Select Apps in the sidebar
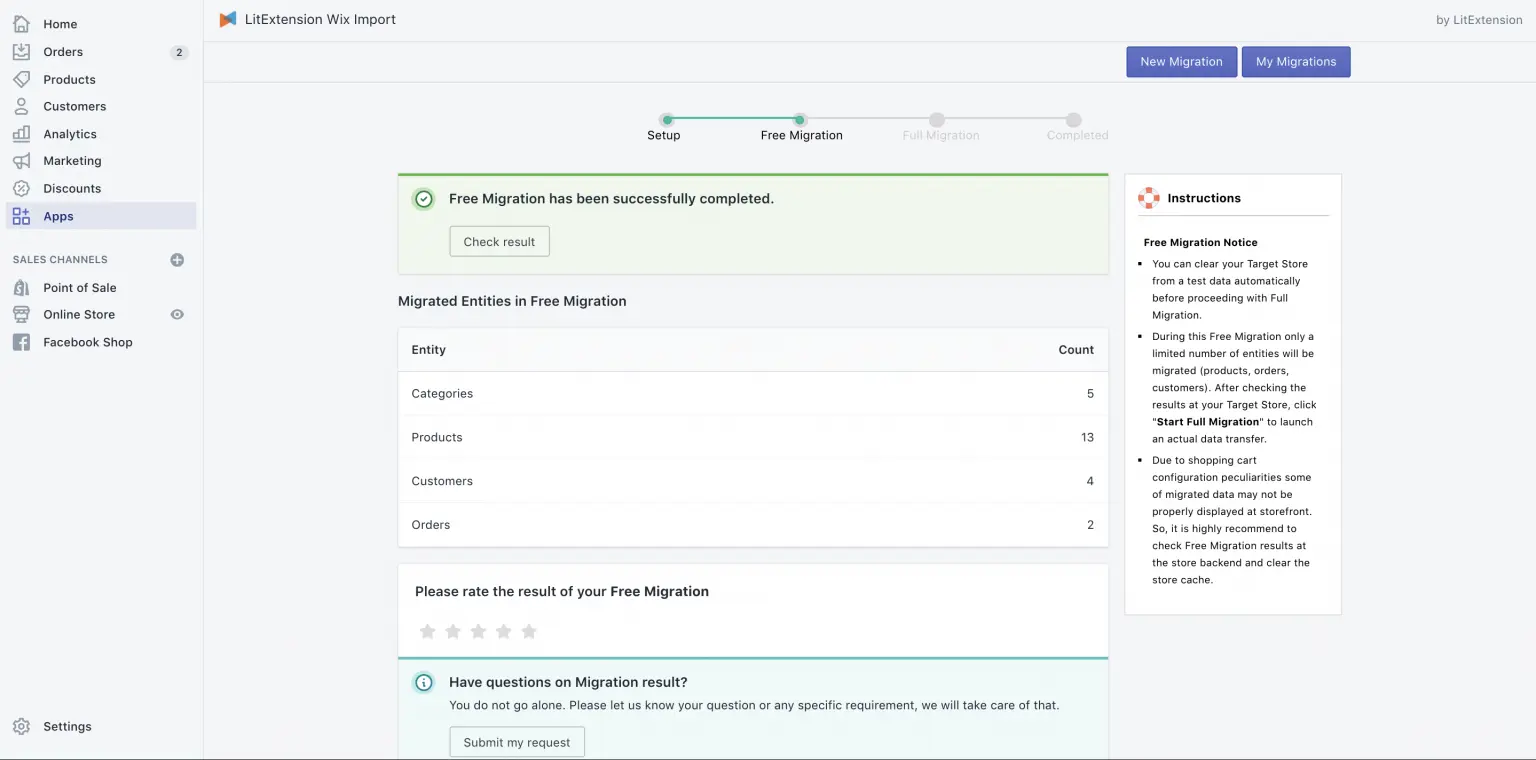Viewport: 1536px width, 760px height. (x=100, y=216)
